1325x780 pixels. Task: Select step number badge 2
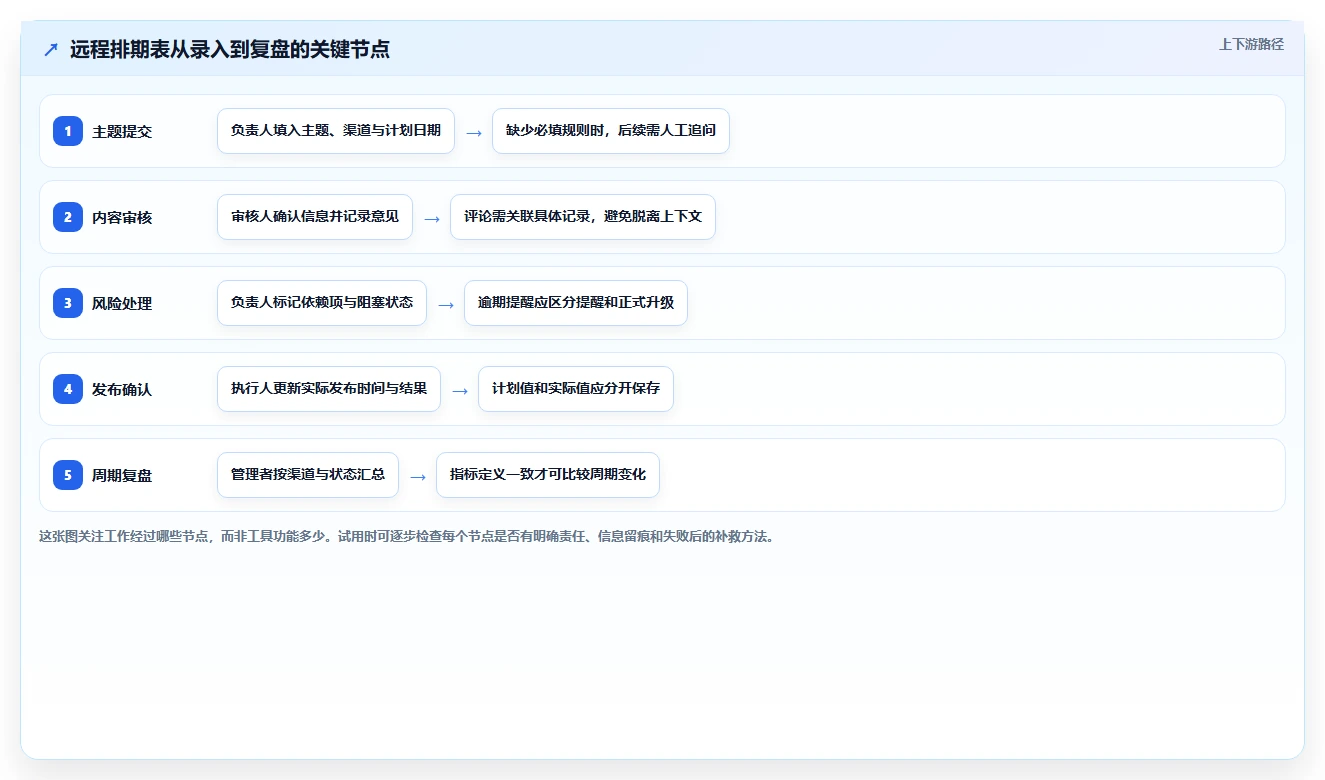[68, 217]
